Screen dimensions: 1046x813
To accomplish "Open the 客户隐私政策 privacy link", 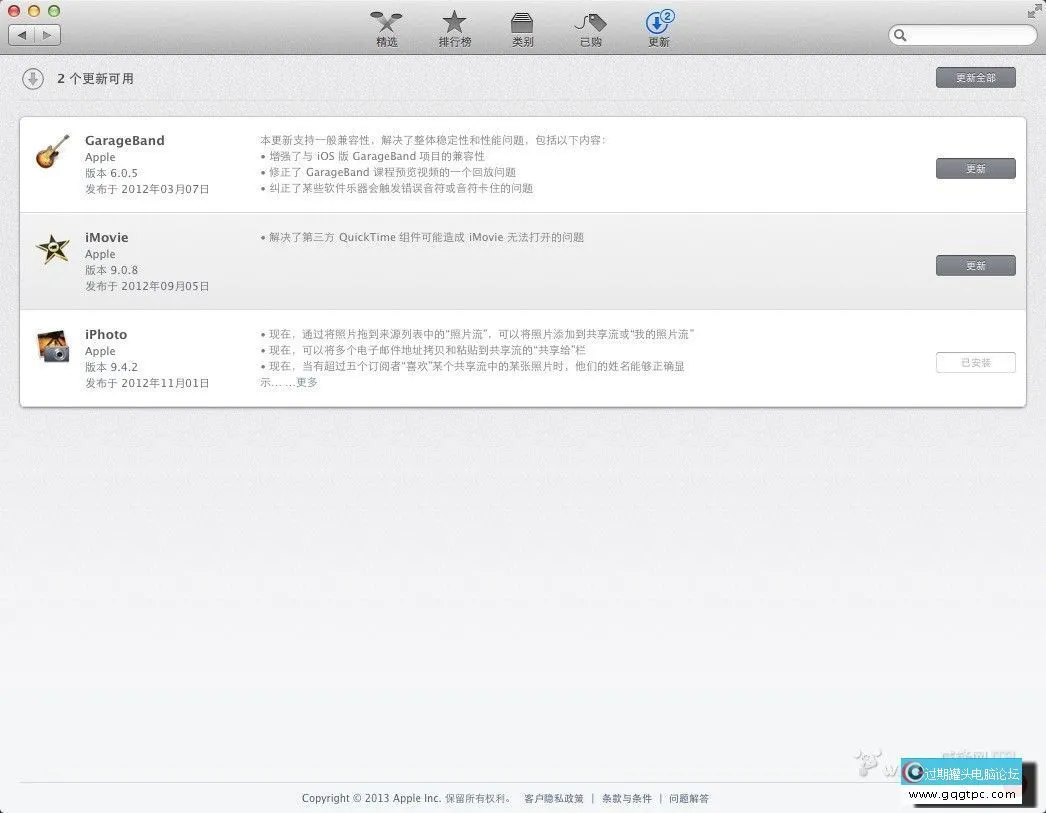I will click(554, 798).
